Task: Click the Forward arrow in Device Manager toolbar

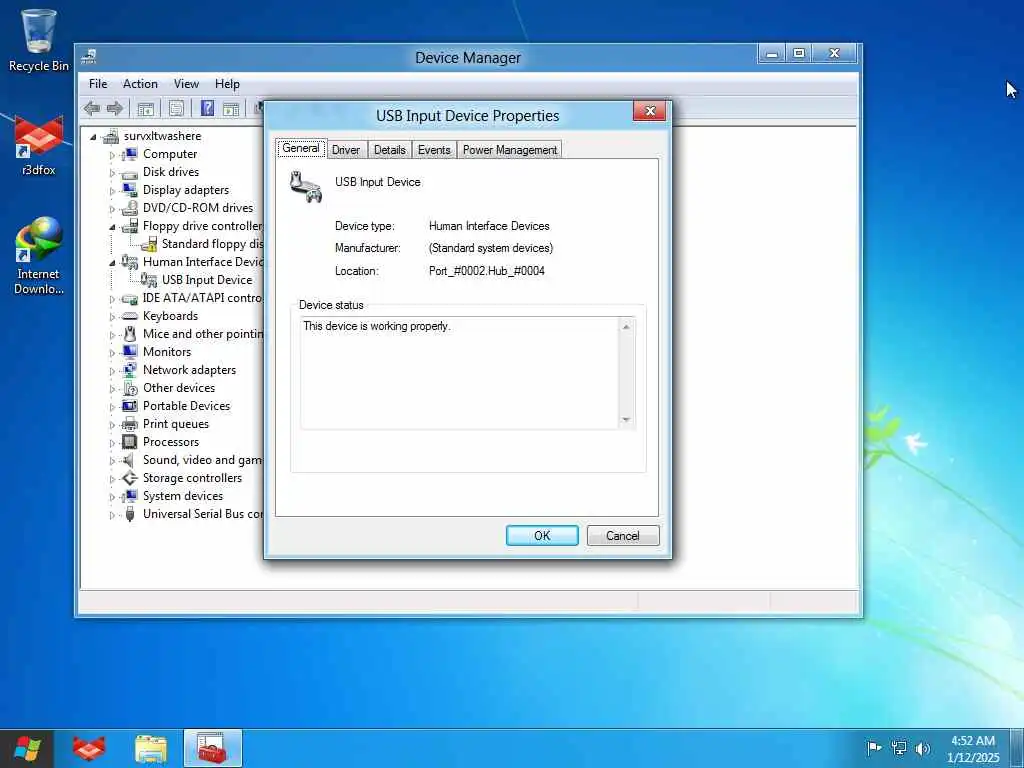Action: (115, 108)
